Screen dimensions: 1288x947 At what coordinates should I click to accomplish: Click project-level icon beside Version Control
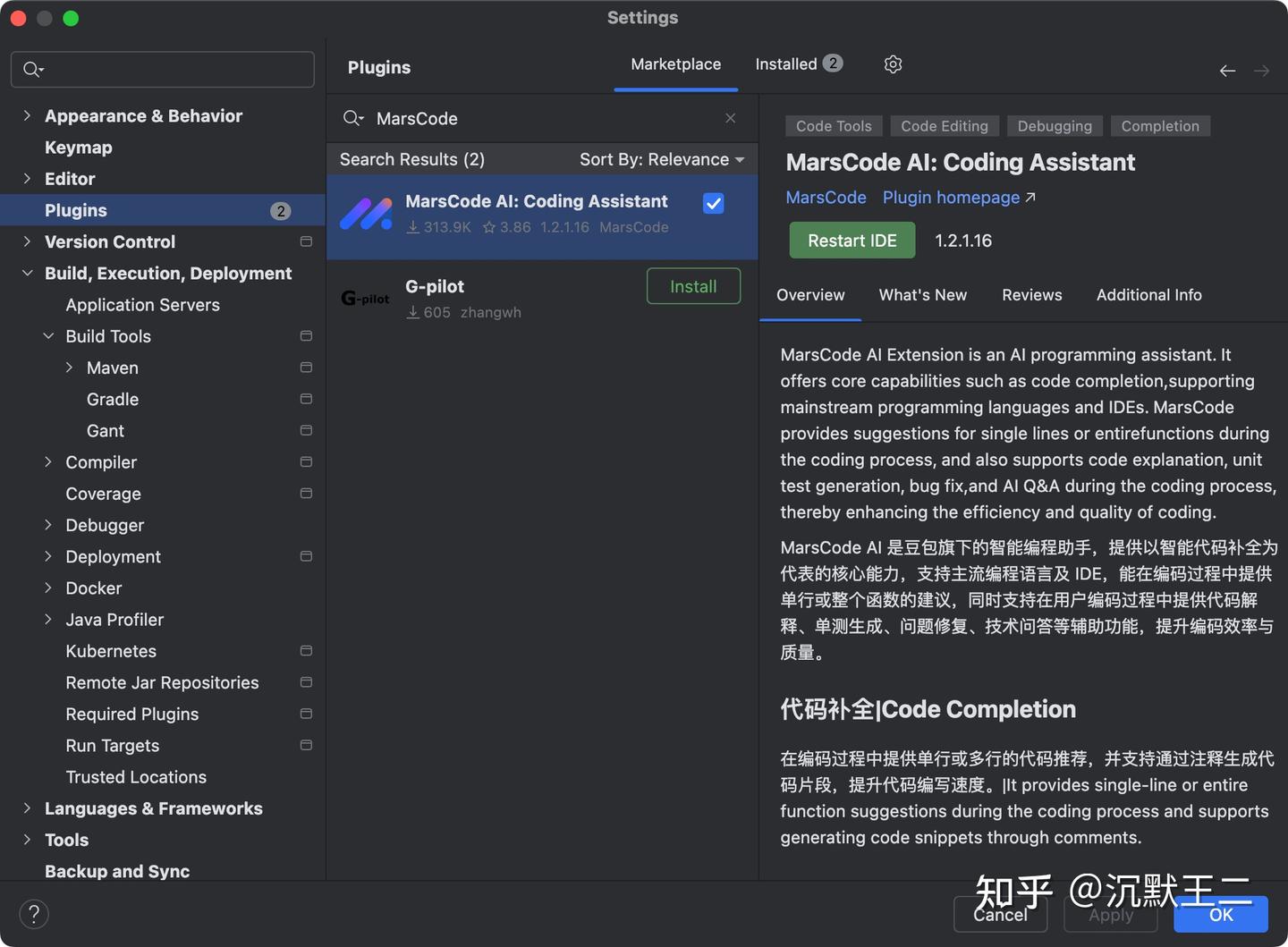pos(306,241)
